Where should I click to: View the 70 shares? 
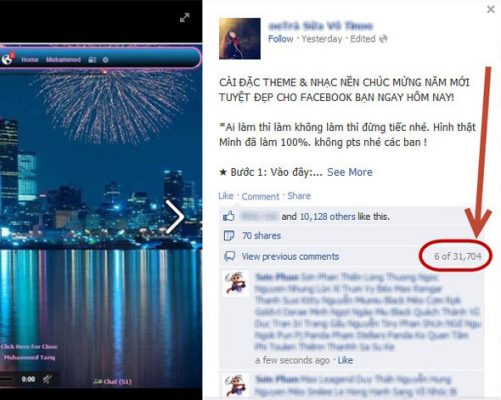[x=262, y=236]
